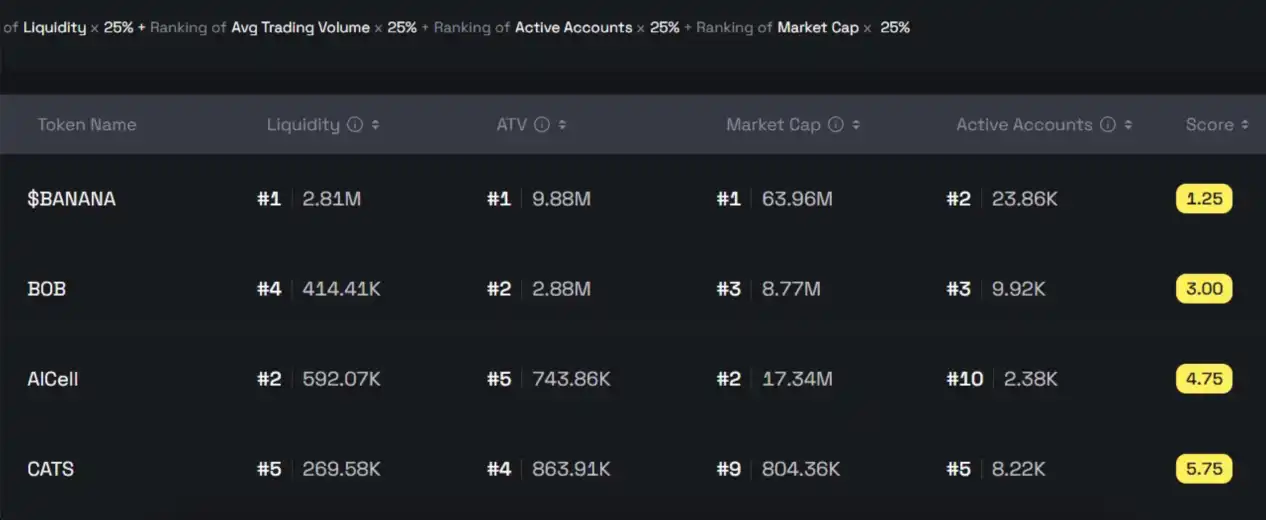
Task: Click the ATV info icon
Action: (541, 125)
